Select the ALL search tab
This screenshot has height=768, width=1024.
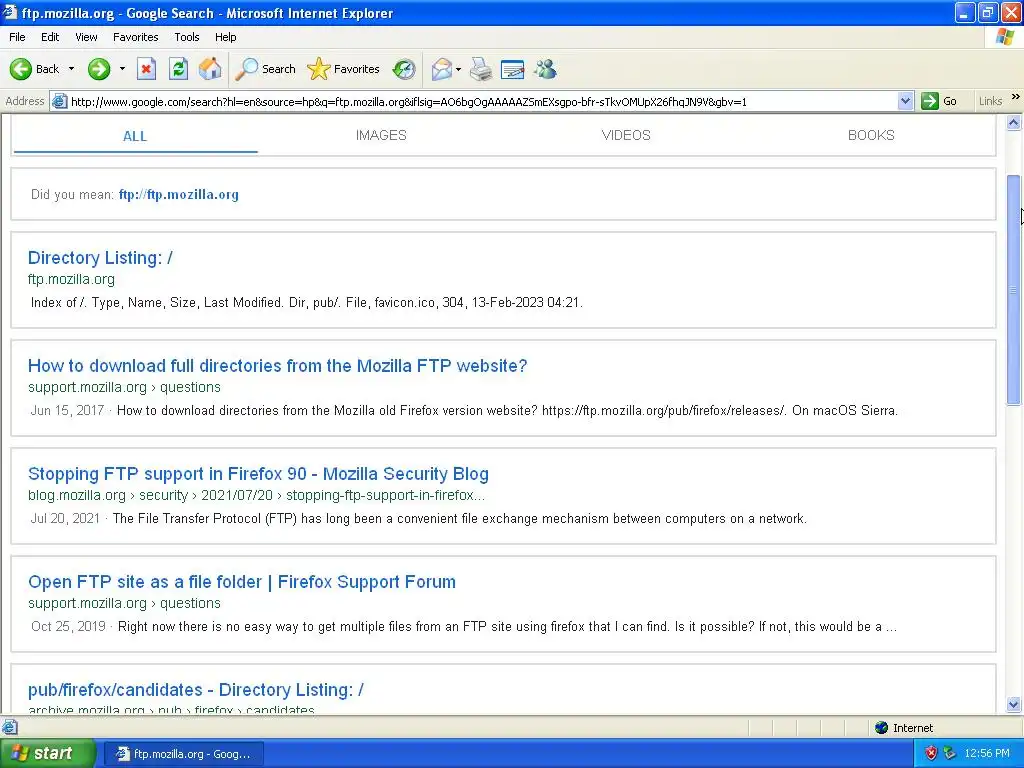pyautogui.click(x=135, y=136)
